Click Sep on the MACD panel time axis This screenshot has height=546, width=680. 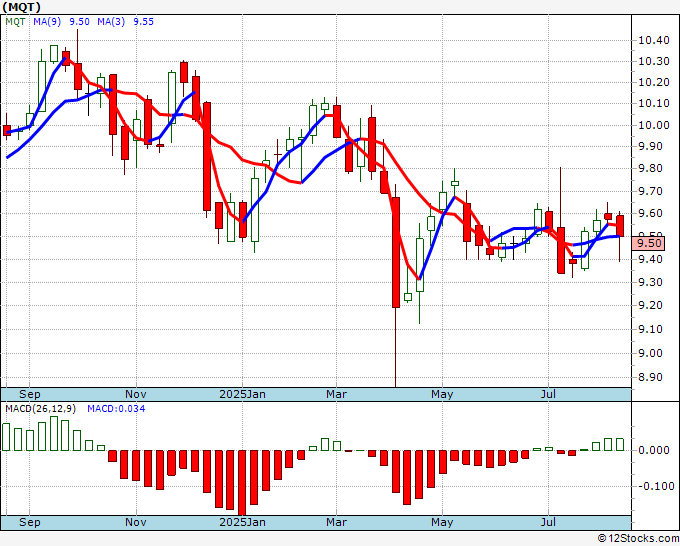click(x=29, y=522)
